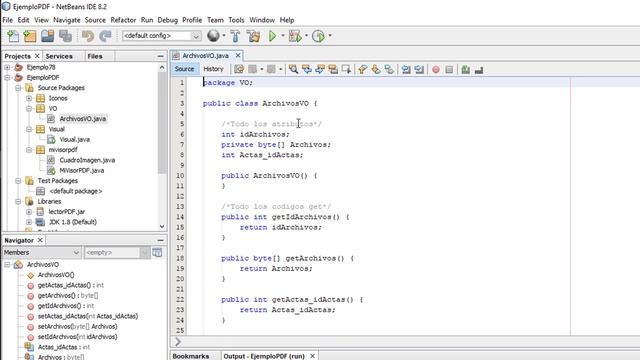
Task: Click filter icon beside Navigator empty field
Action: pos(157,253)
